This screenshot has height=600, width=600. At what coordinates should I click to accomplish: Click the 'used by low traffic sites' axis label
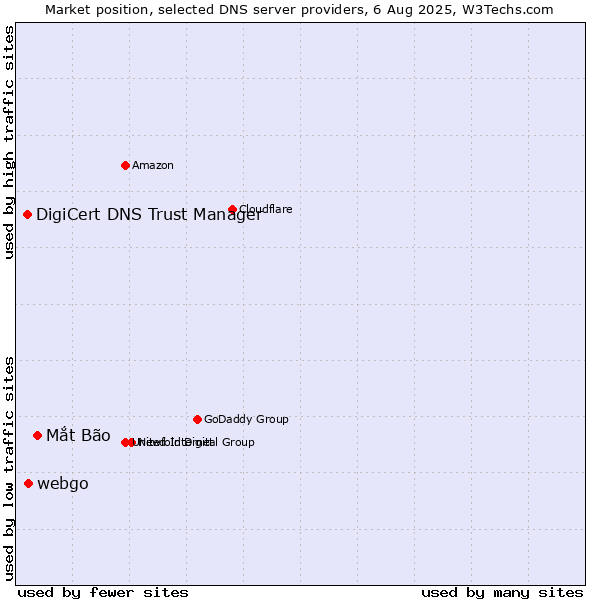click(9, 469)
